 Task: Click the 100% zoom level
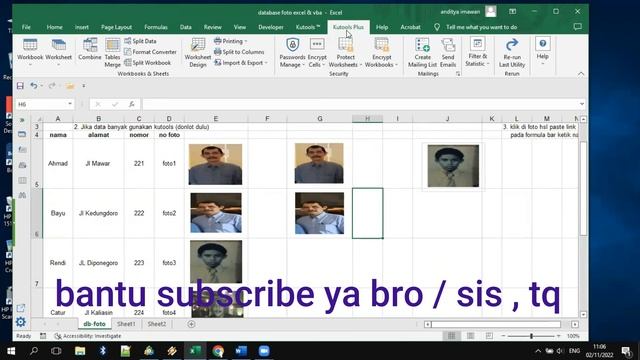[573, 336]
